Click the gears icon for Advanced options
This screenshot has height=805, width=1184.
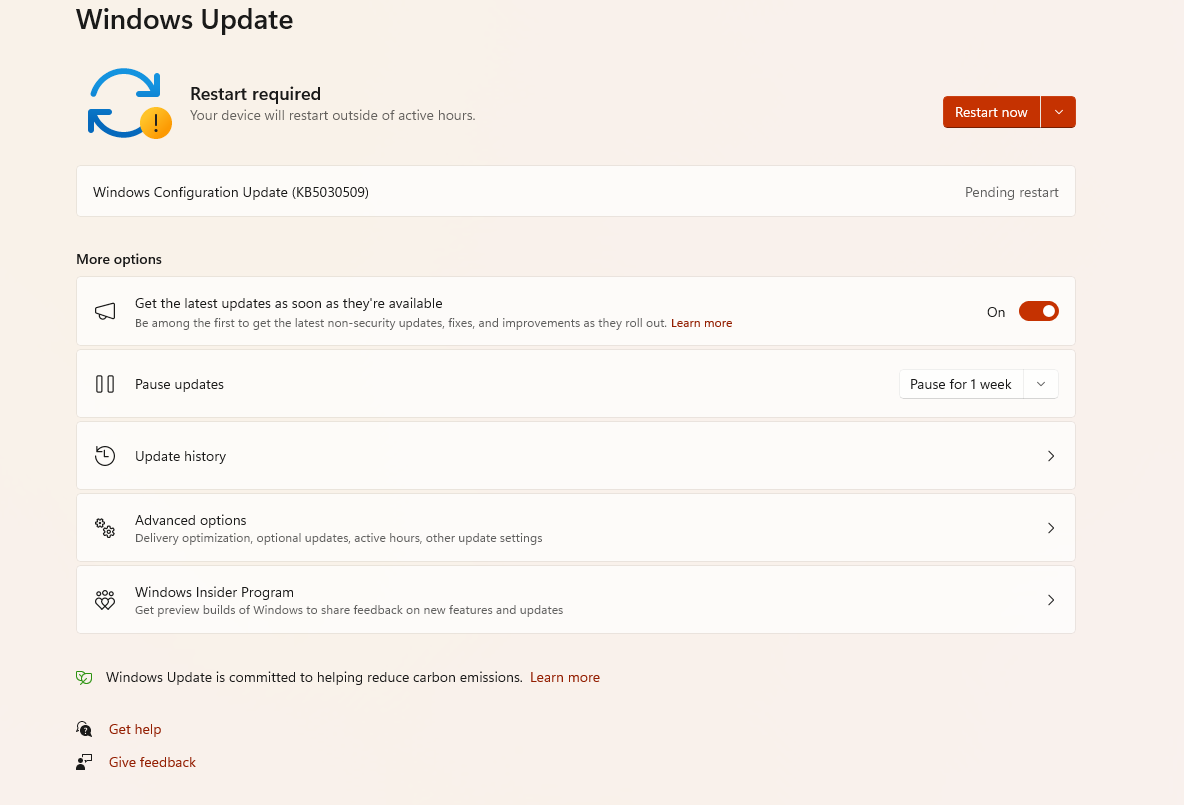point(105,528)
